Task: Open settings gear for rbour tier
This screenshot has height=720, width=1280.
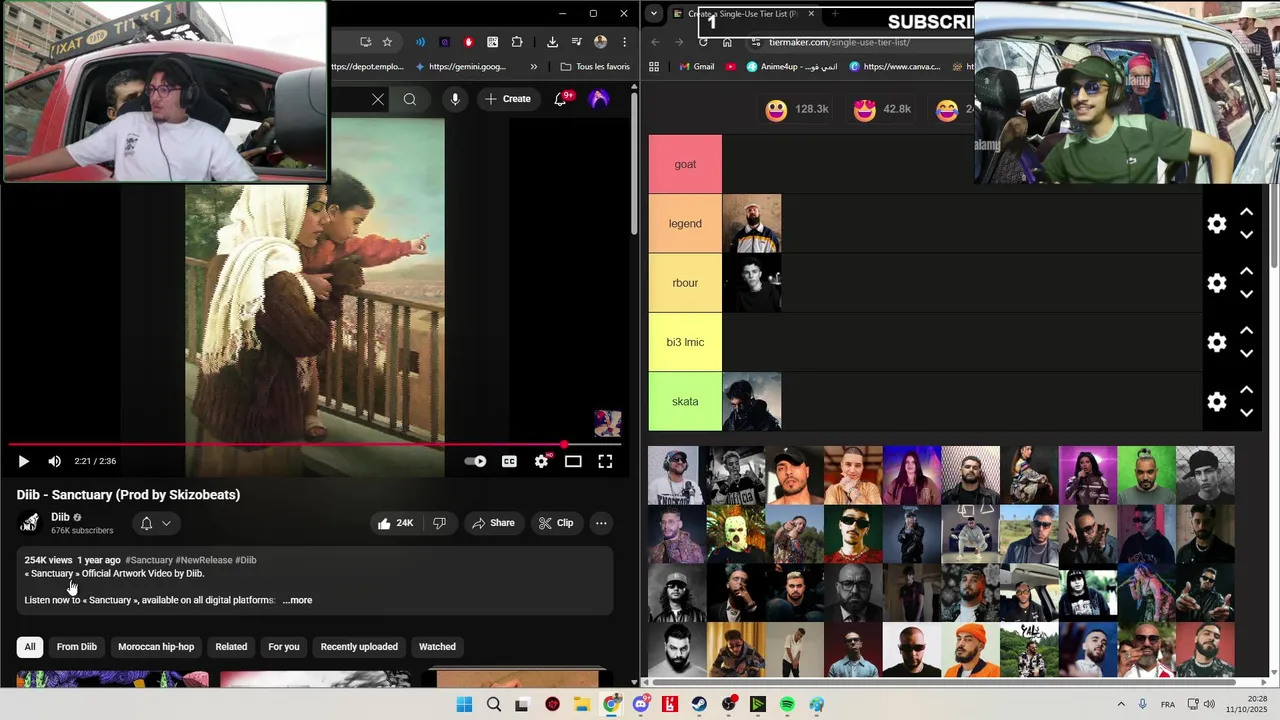Action: coord(1217,283)
